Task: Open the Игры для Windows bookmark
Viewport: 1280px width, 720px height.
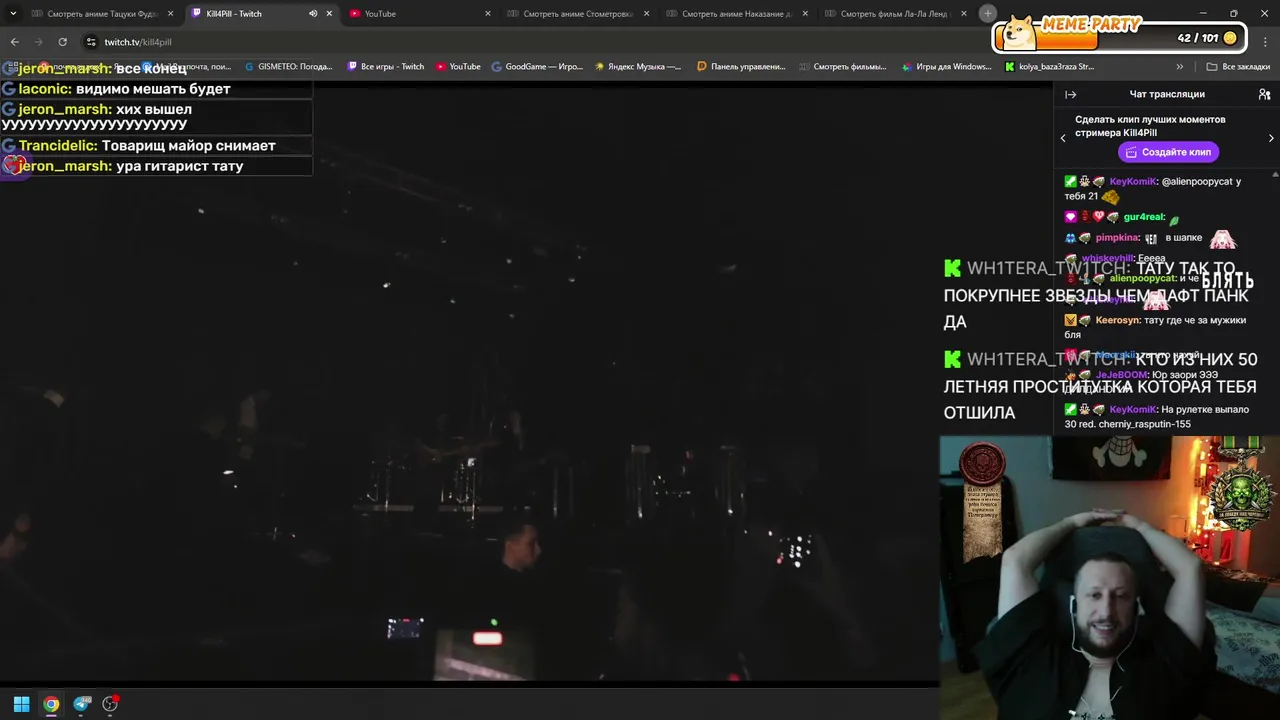Action: (x=946, y=67)
